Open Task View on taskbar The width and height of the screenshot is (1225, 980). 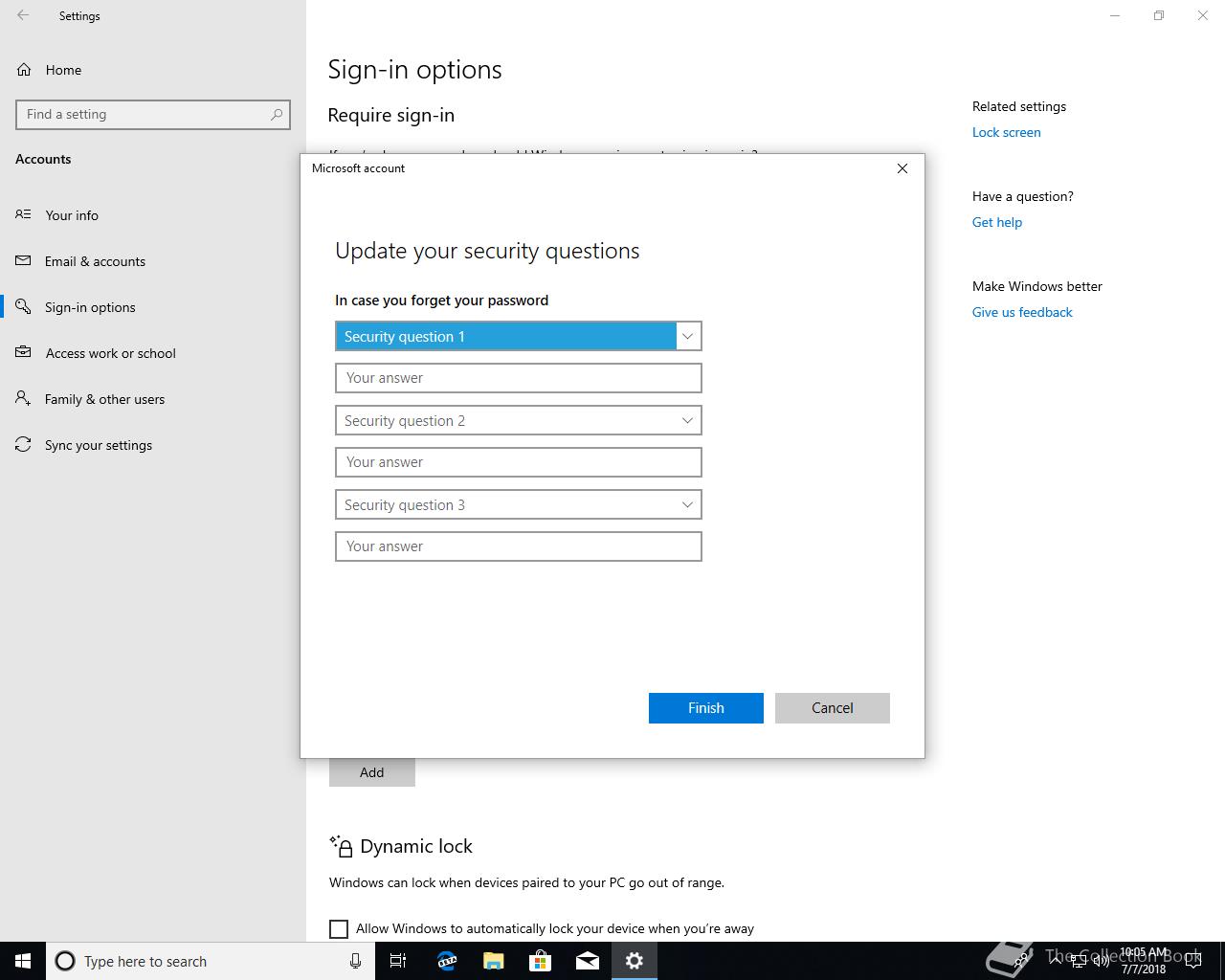[398, 961]
